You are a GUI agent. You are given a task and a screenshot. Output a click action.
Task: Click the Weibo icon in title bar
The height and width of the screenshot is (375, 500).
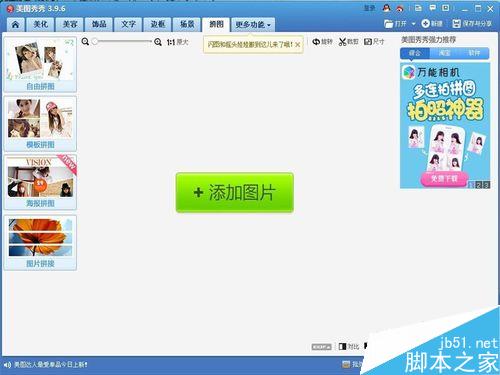pos(400,8)
